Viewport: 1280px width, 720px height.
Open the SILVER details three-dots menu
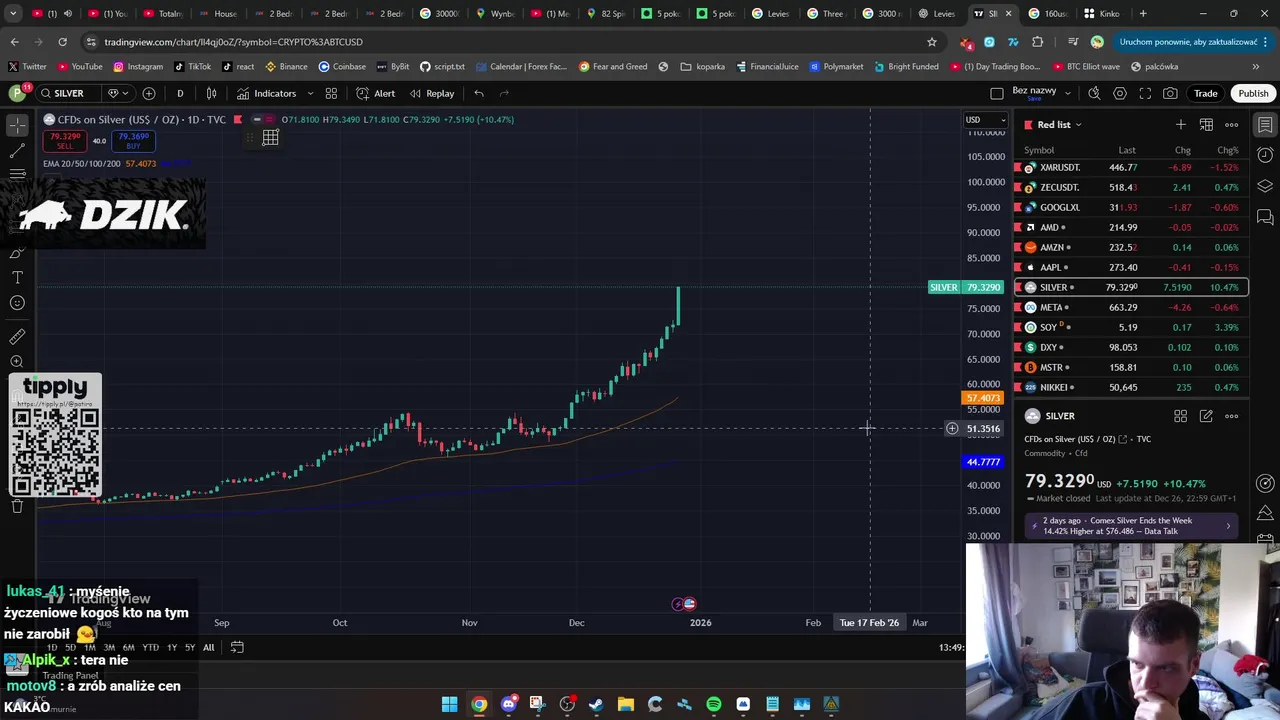1232,416
